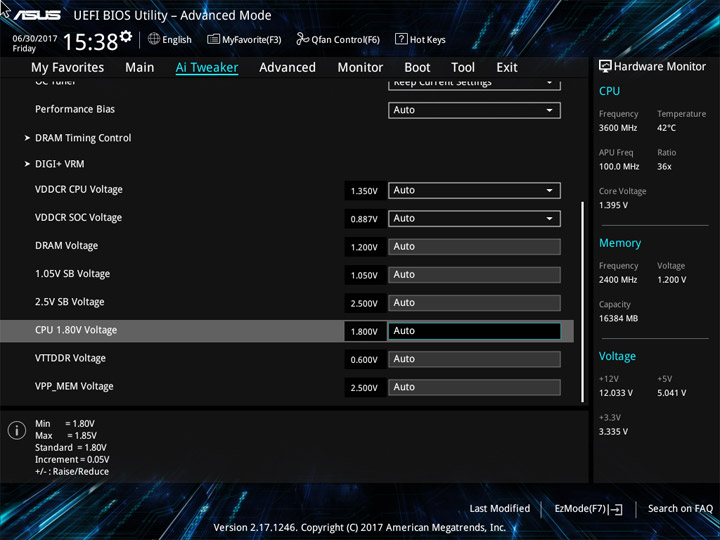The image size is (720, 540).
Task: Select the Performance Bias label
Action: [75, 109]
